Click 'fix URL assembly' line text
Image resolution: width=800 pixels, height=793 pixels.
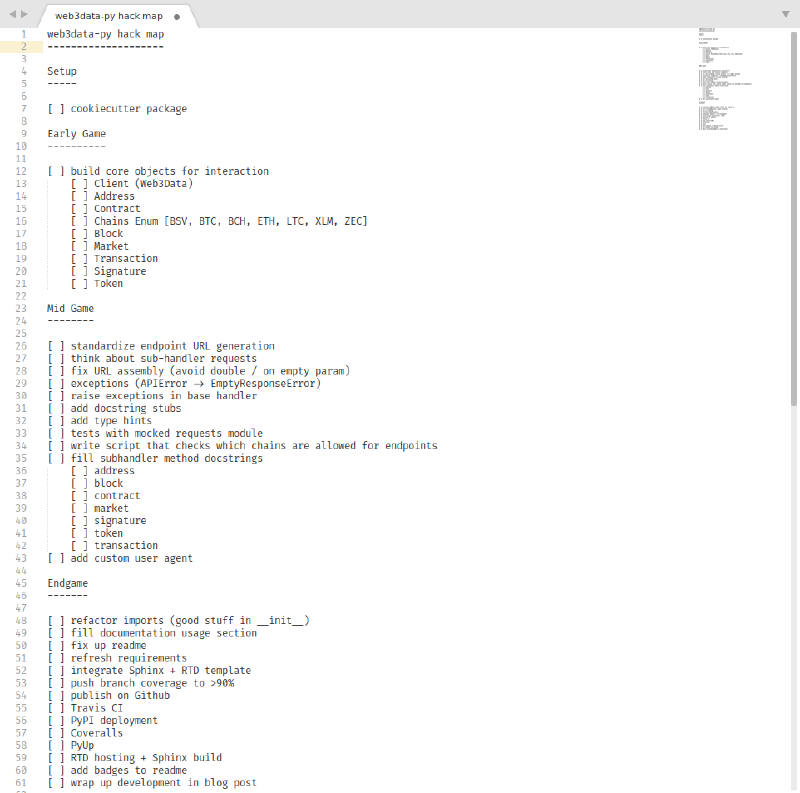pyautogui.click(x=210, y=371)
